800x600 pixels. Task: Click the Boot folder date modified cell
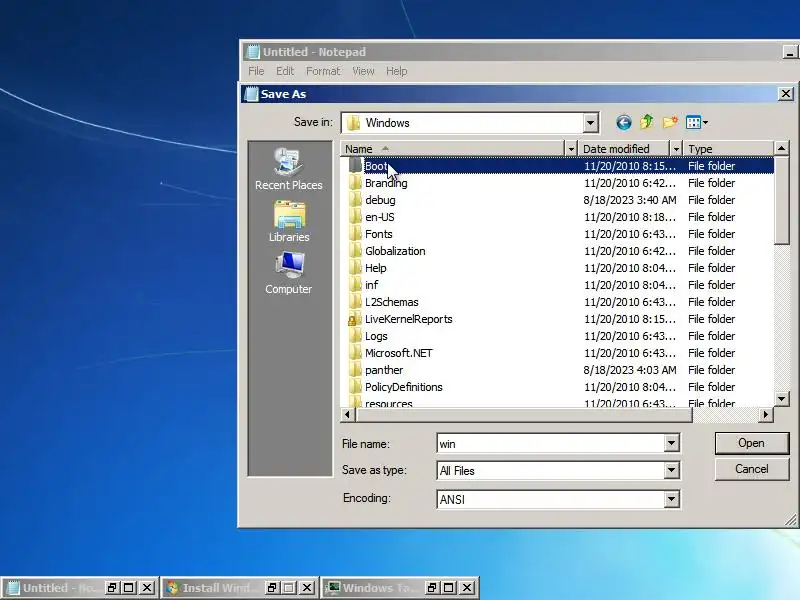(x=630, y=166)
